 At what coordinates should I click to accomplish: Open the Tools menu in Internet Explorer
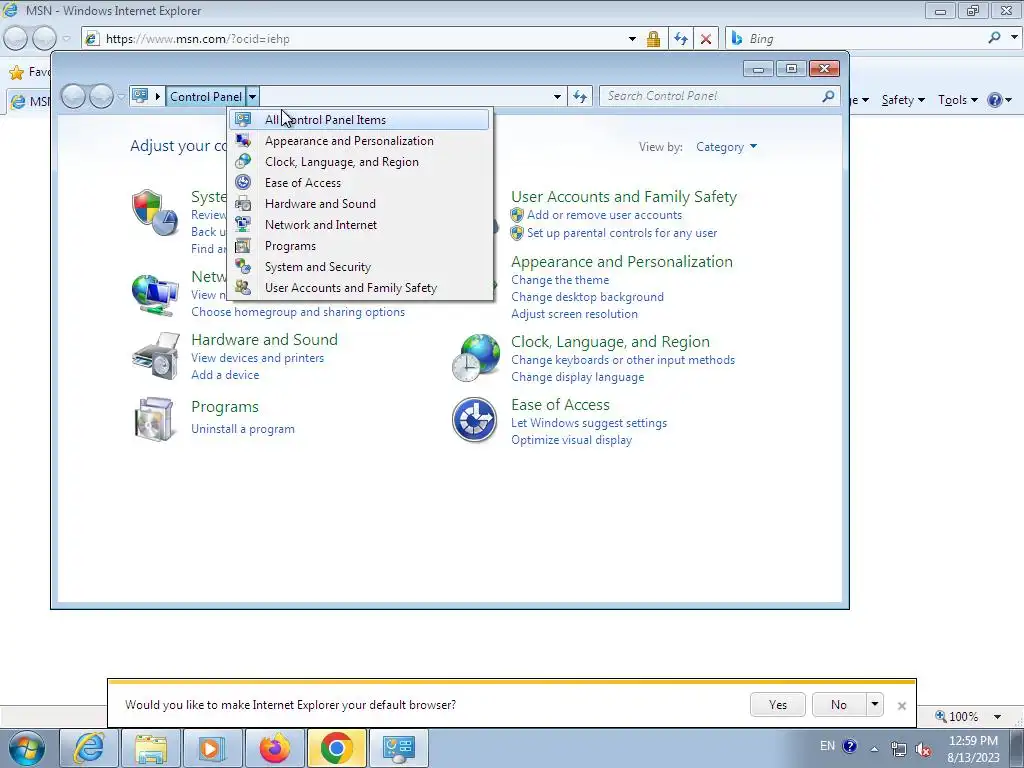pyautogui.click(x=957, y=100)
